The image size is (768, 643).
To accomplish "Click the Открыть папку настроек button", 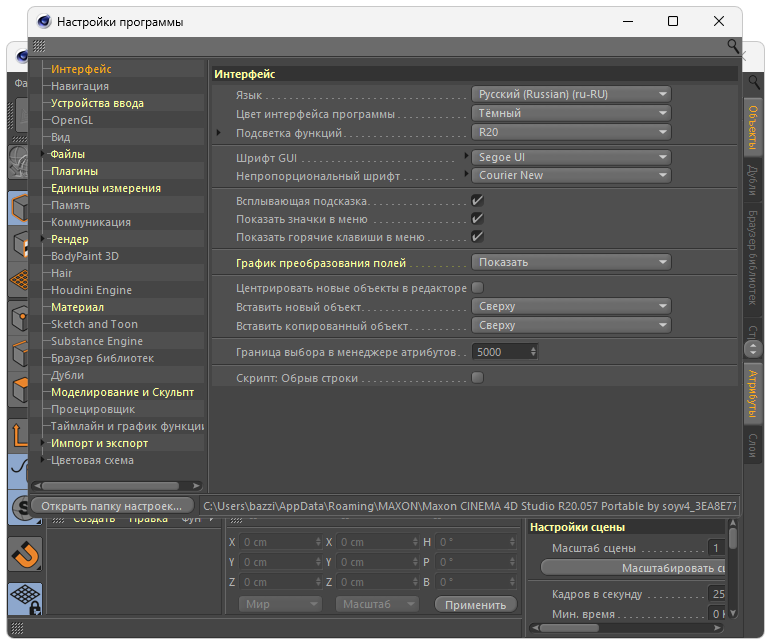I will point(112,505).
